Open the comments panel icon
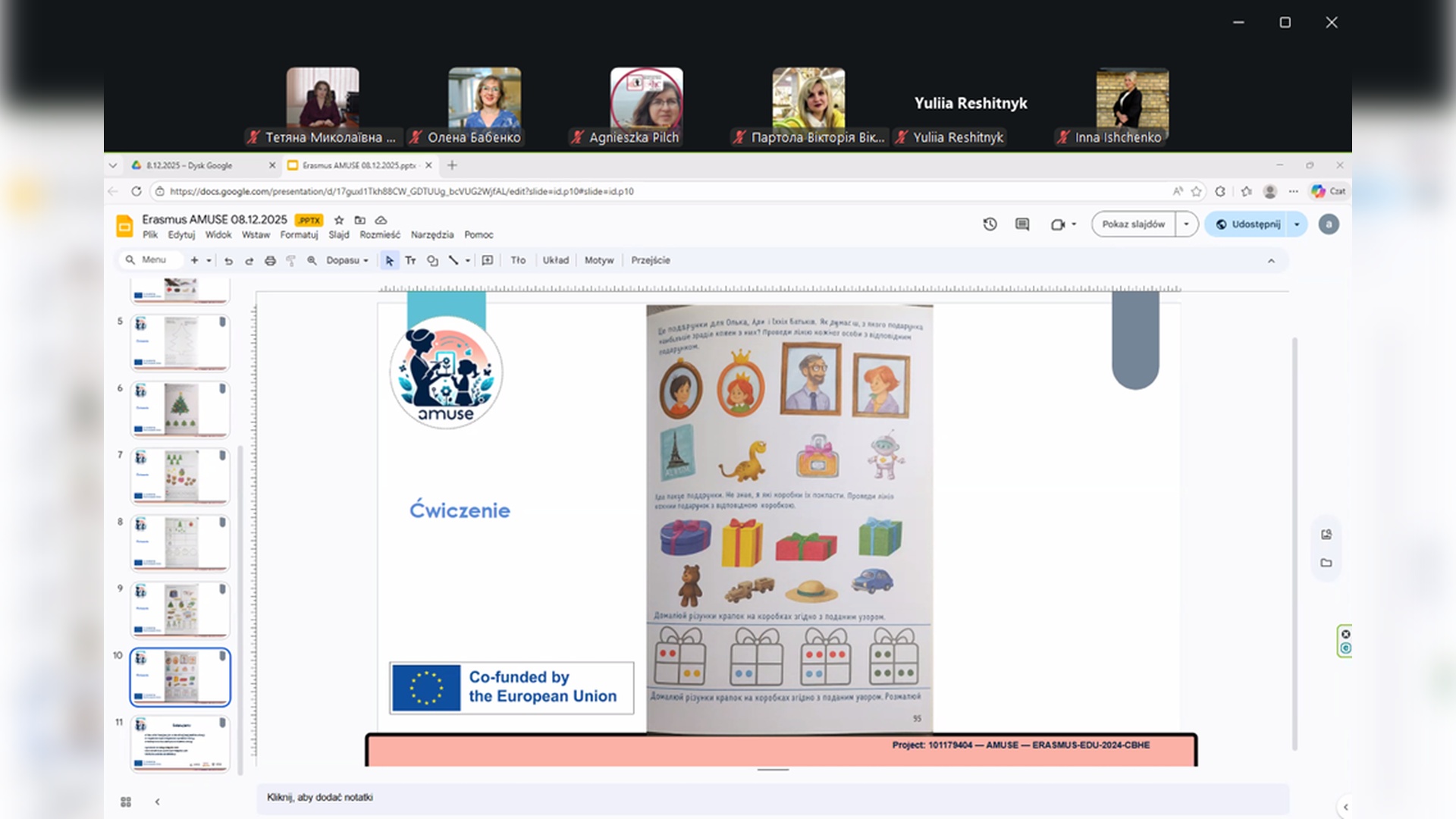The image size is (1456, 819). point(1022,224)
